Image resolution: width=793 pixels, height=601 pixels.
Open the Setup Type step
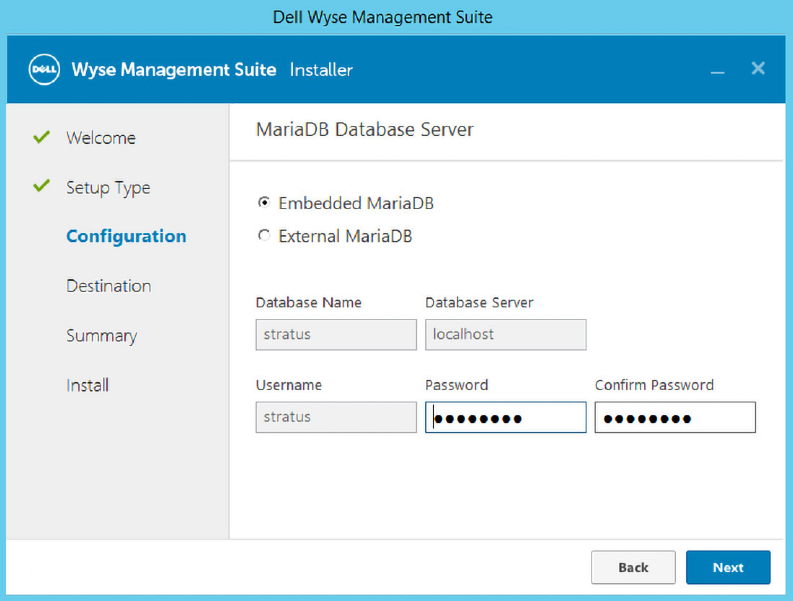[x=108, y=188]
